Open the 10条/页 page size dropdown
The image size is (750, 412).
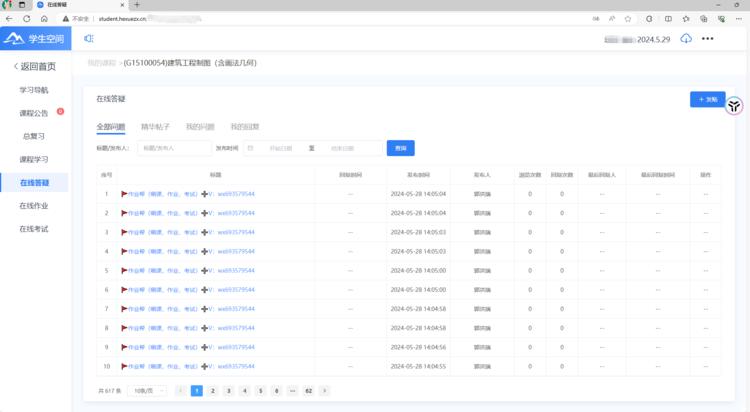click(x=145, y=390)
